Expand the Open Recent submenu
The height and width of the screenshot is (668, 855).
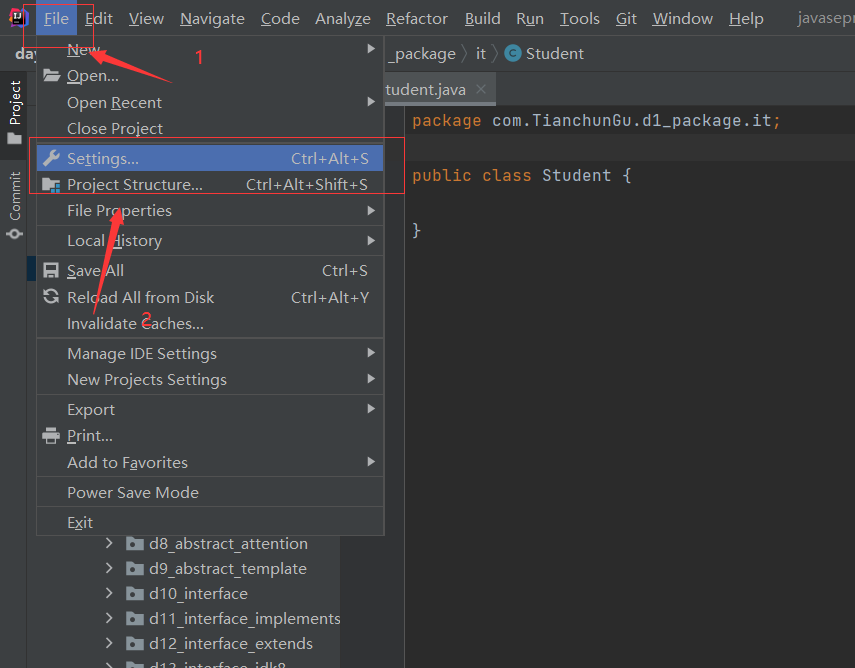210,103
